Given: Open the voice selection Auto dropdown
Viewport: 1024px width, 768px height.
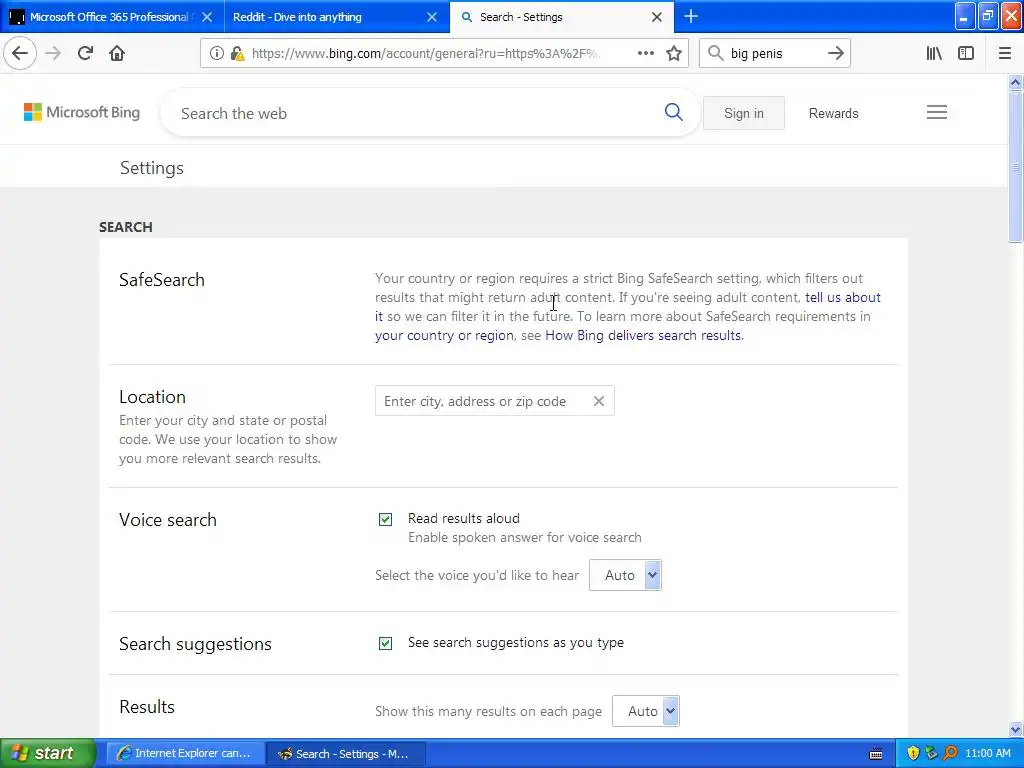Looking at the screenshot, I should (625, 575).
